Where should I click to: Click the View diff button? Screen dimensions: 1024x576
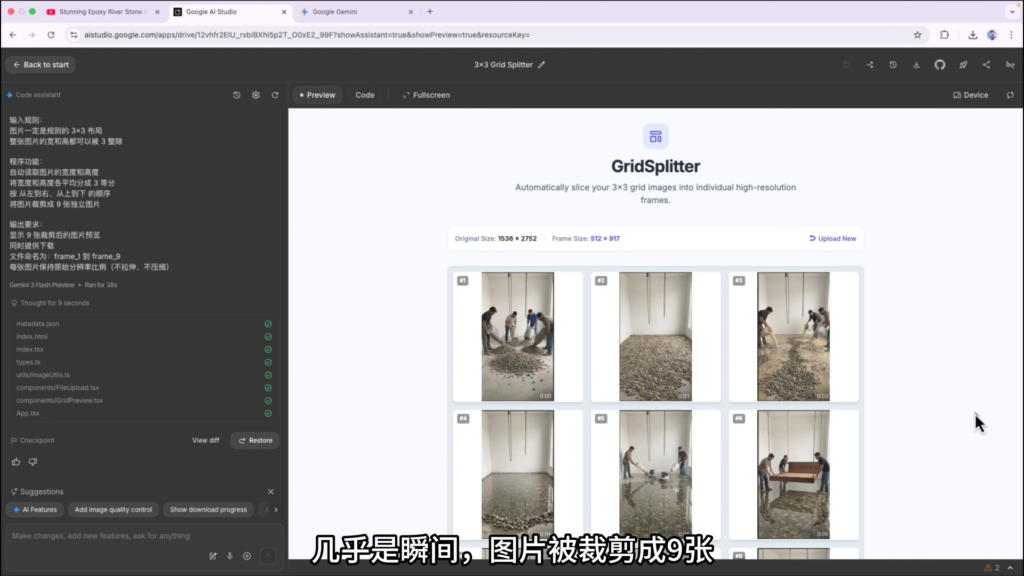point(206,440)
